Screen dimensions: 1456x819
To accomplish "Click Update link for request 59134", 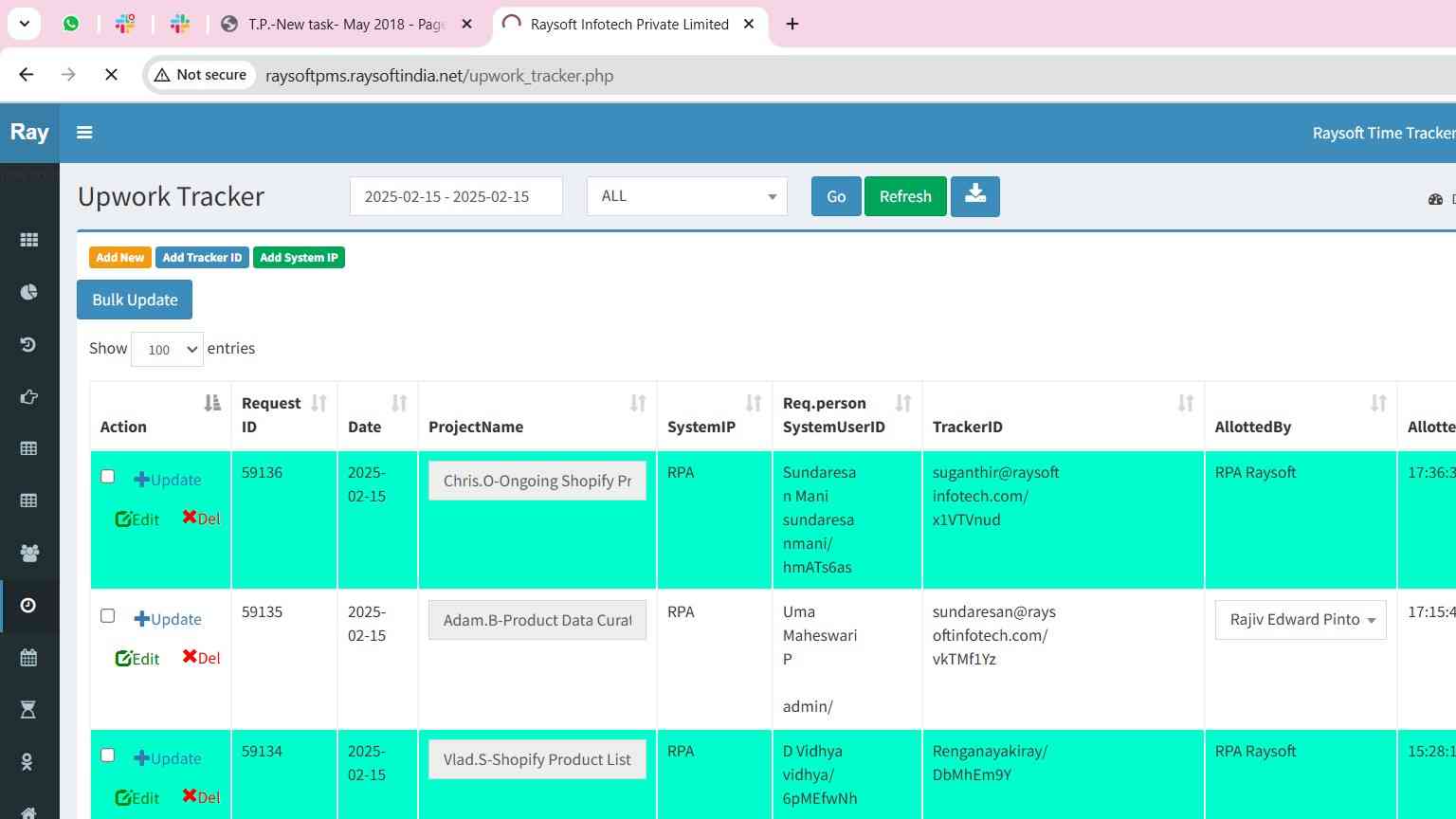I will click(x=168, y=758).
